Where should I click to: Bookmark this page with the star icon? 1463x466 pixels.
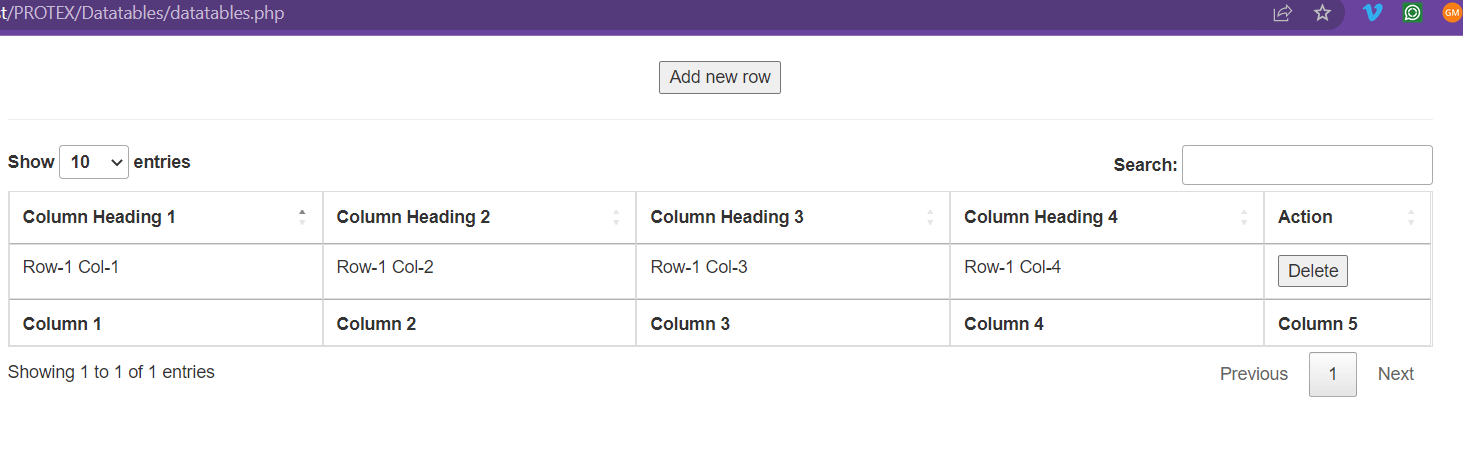point(1322,14)
